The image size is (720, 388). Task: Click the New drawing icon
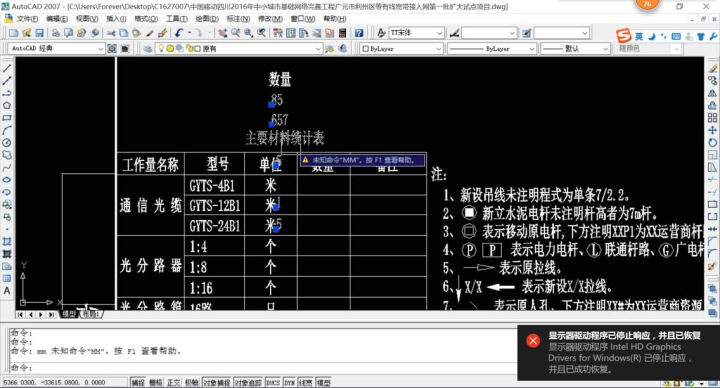(x=13, y=33)
